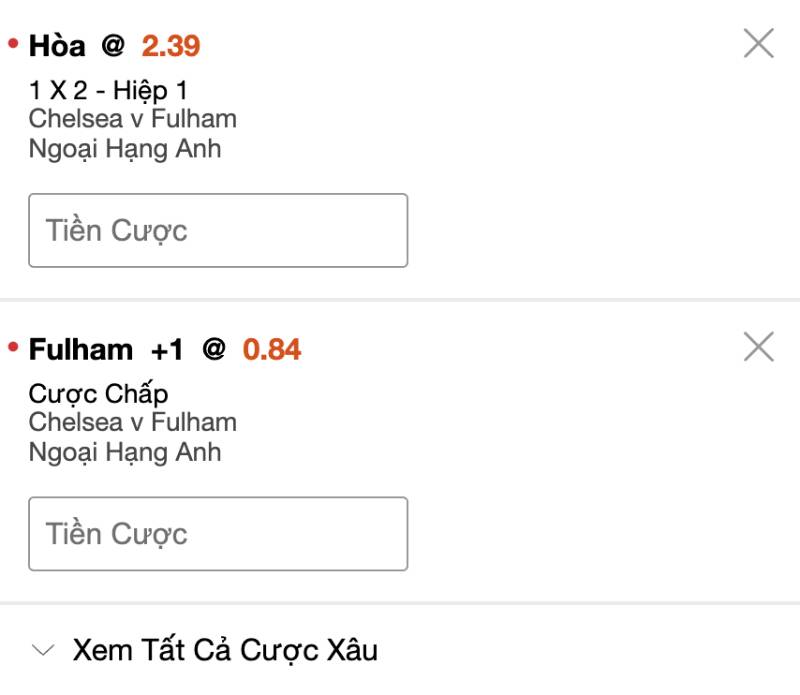Open Chelsea v Fulham match under Cược Chấp
Screen dimensions: 800x695
coord(133,422)
